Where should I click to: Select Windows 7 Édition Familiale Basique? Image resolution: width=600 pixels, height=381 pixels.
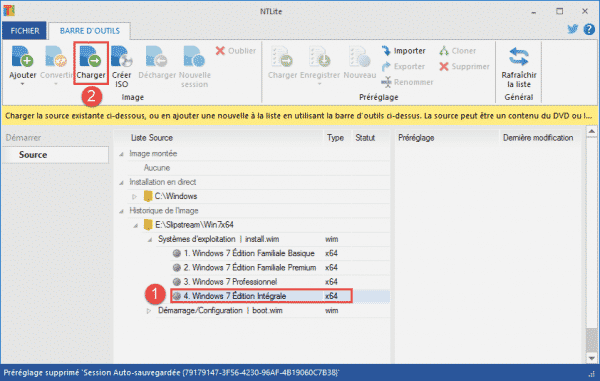point(249,253)
